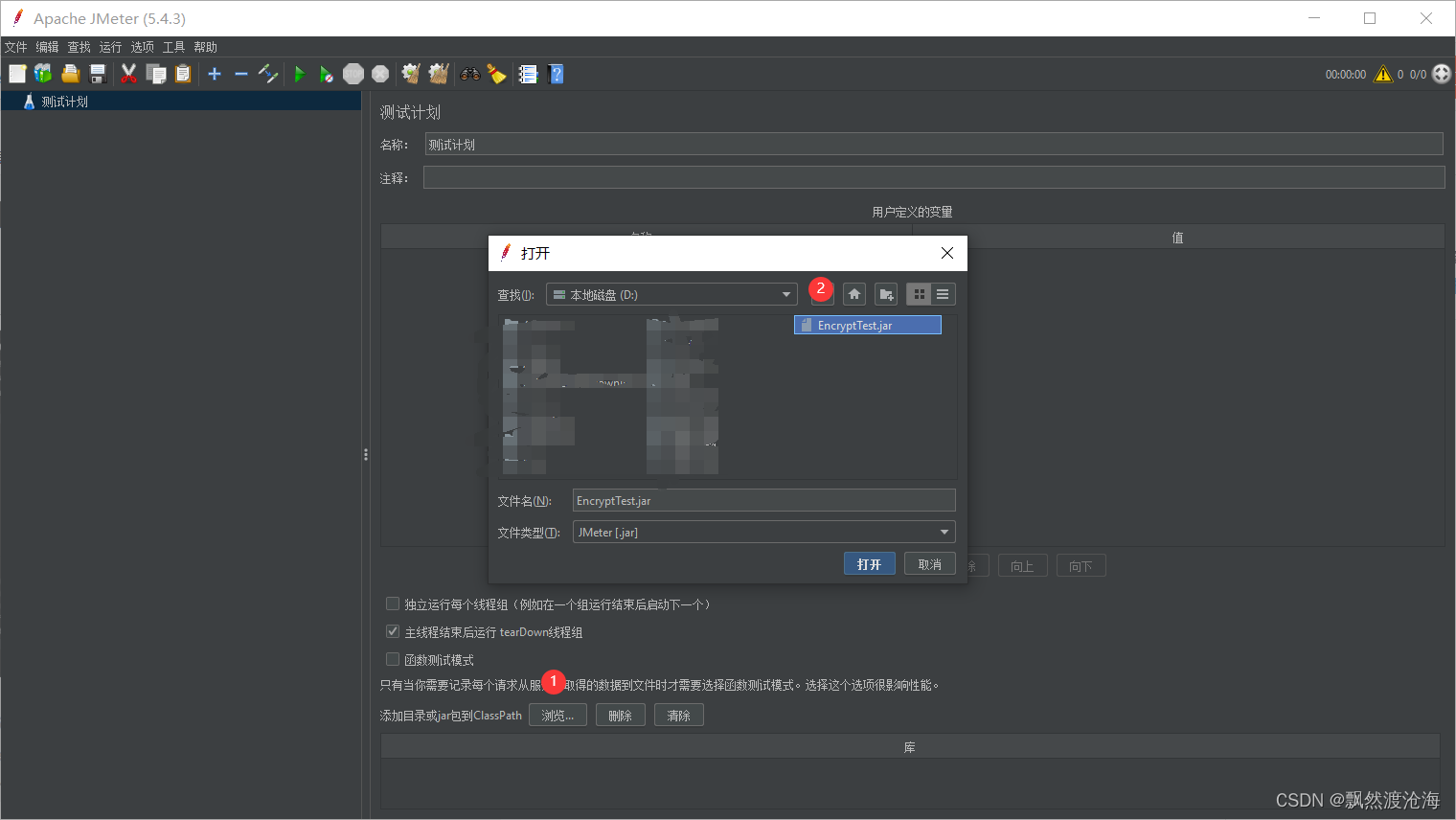Click the New test plan toolbar icon
This screenshot has width=1456, height=820.
point(17,74)
